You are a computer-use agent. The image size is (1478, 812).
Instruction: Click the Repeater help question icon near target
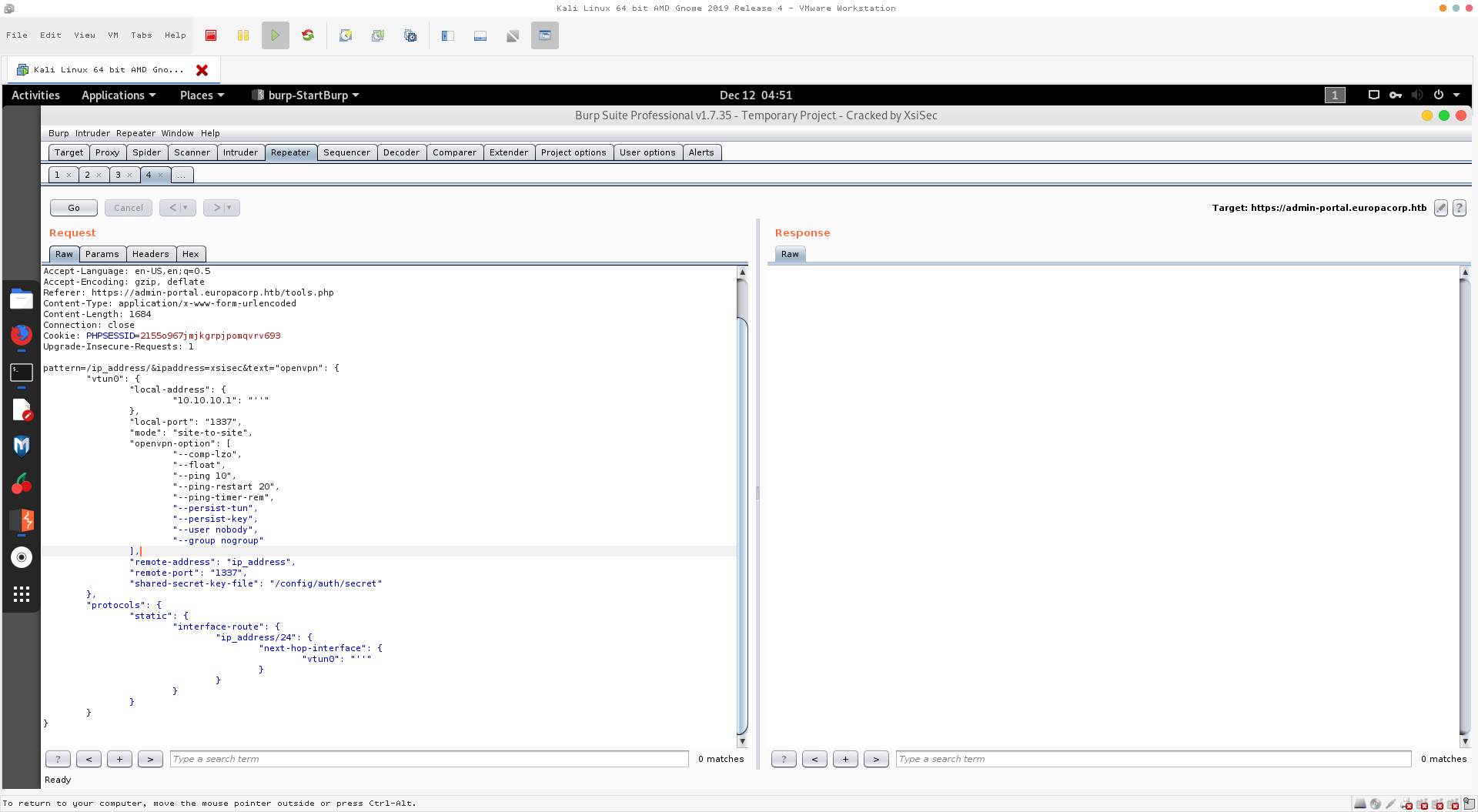pos(1459,208)
